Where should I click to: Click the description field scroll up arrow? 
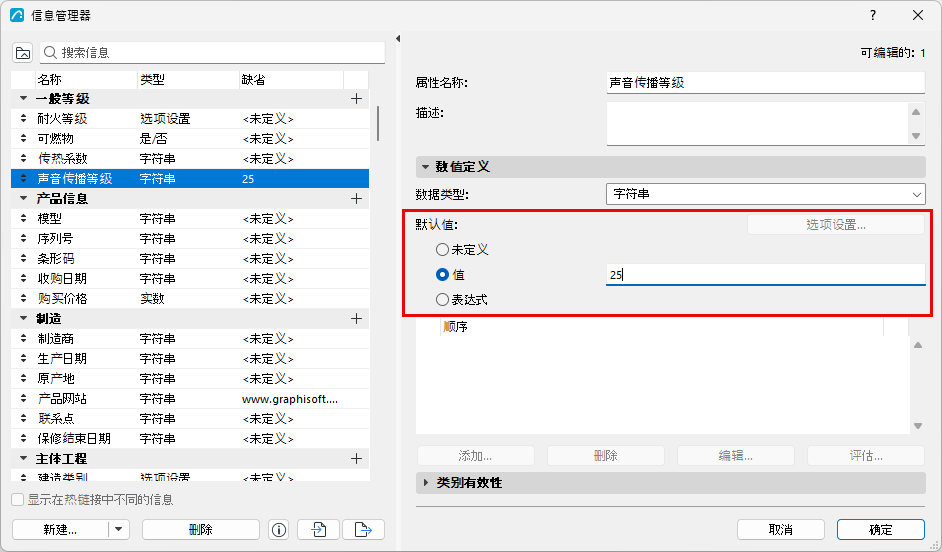[x=916, y=112]
